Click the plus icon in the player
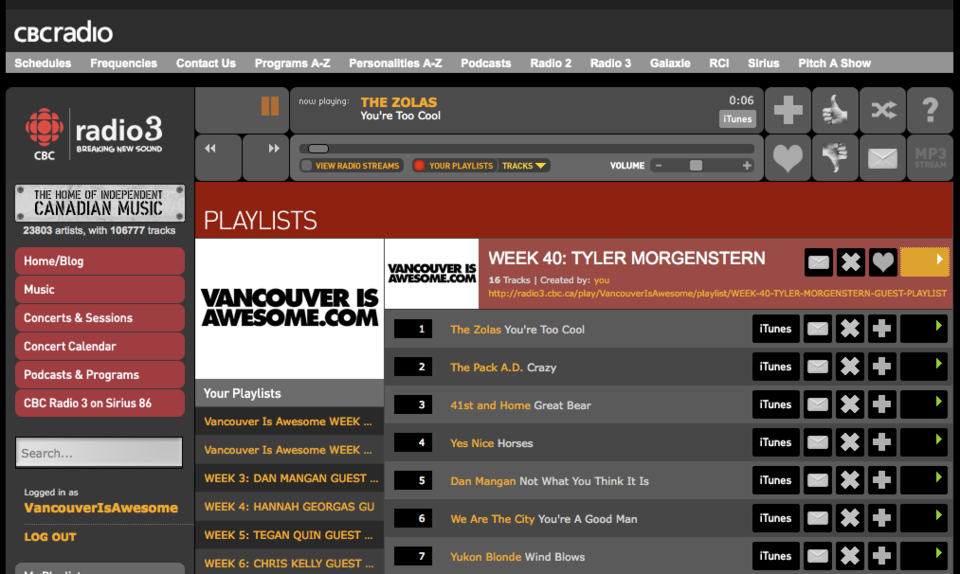 (x=788, y=110)
